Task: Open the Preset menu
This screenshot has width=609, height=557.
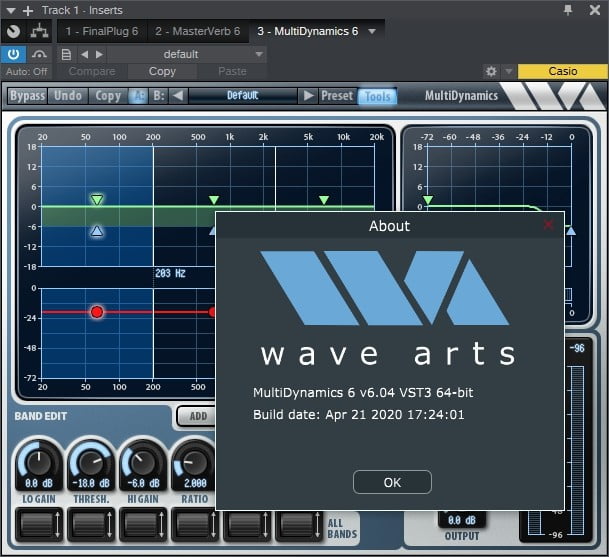Action: [337, 96]
